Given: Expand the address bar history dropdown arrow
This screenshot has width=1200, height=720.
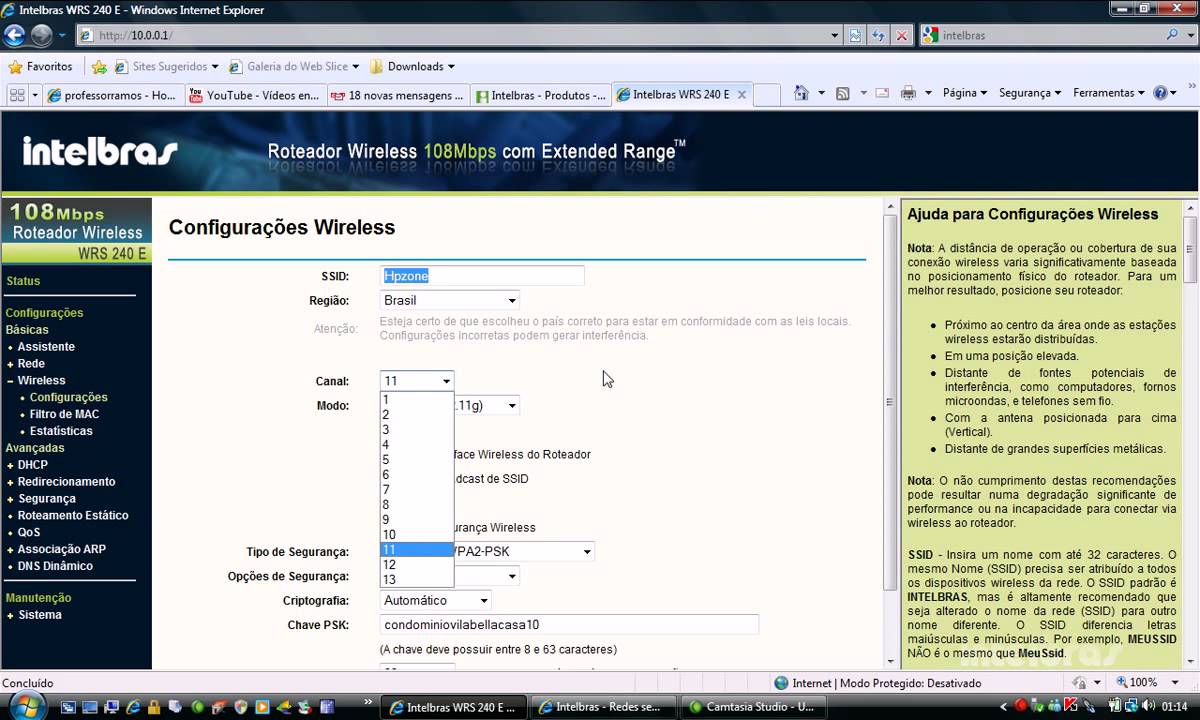Looking at the screenshot, I should (835, 35).
